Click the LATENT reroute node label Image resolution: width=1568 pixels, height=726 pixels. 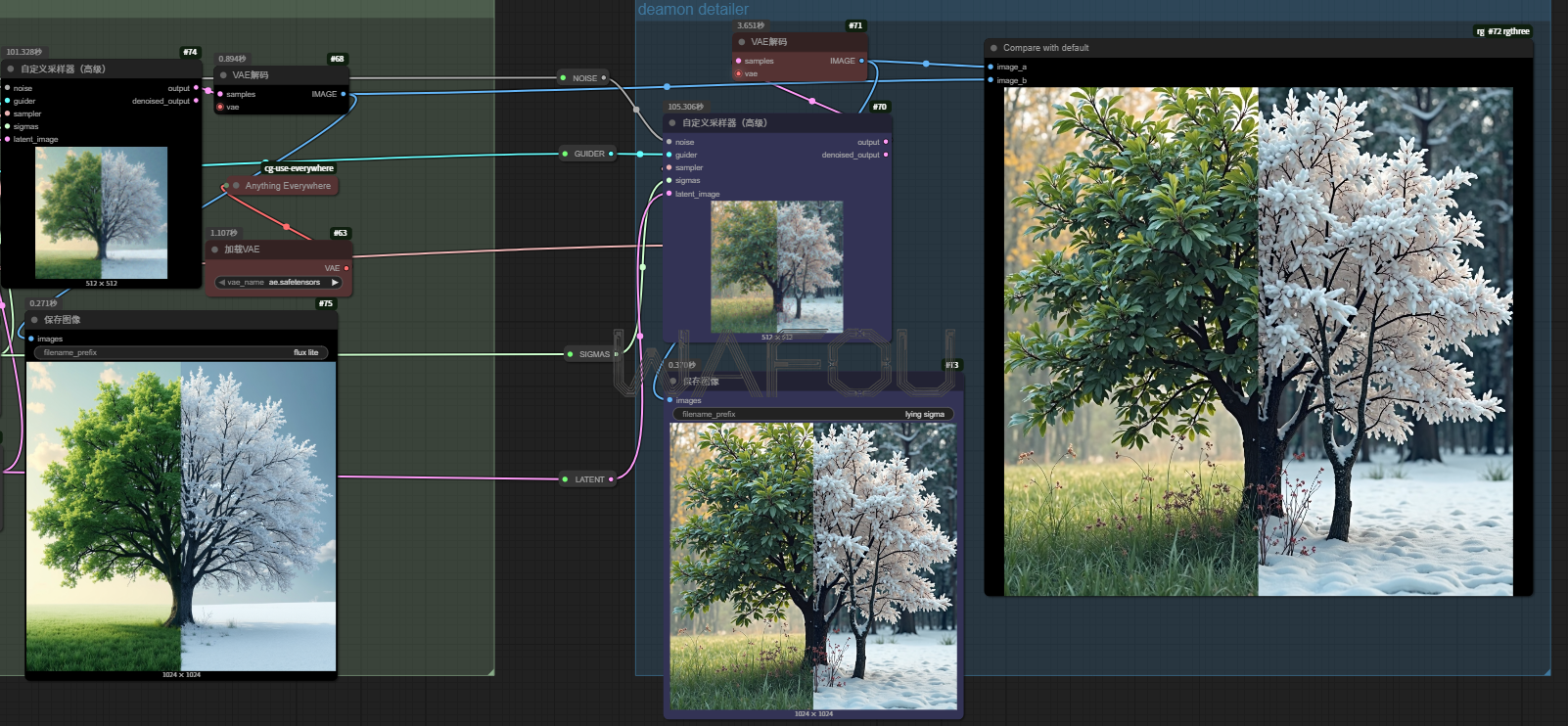pos(589,479)
